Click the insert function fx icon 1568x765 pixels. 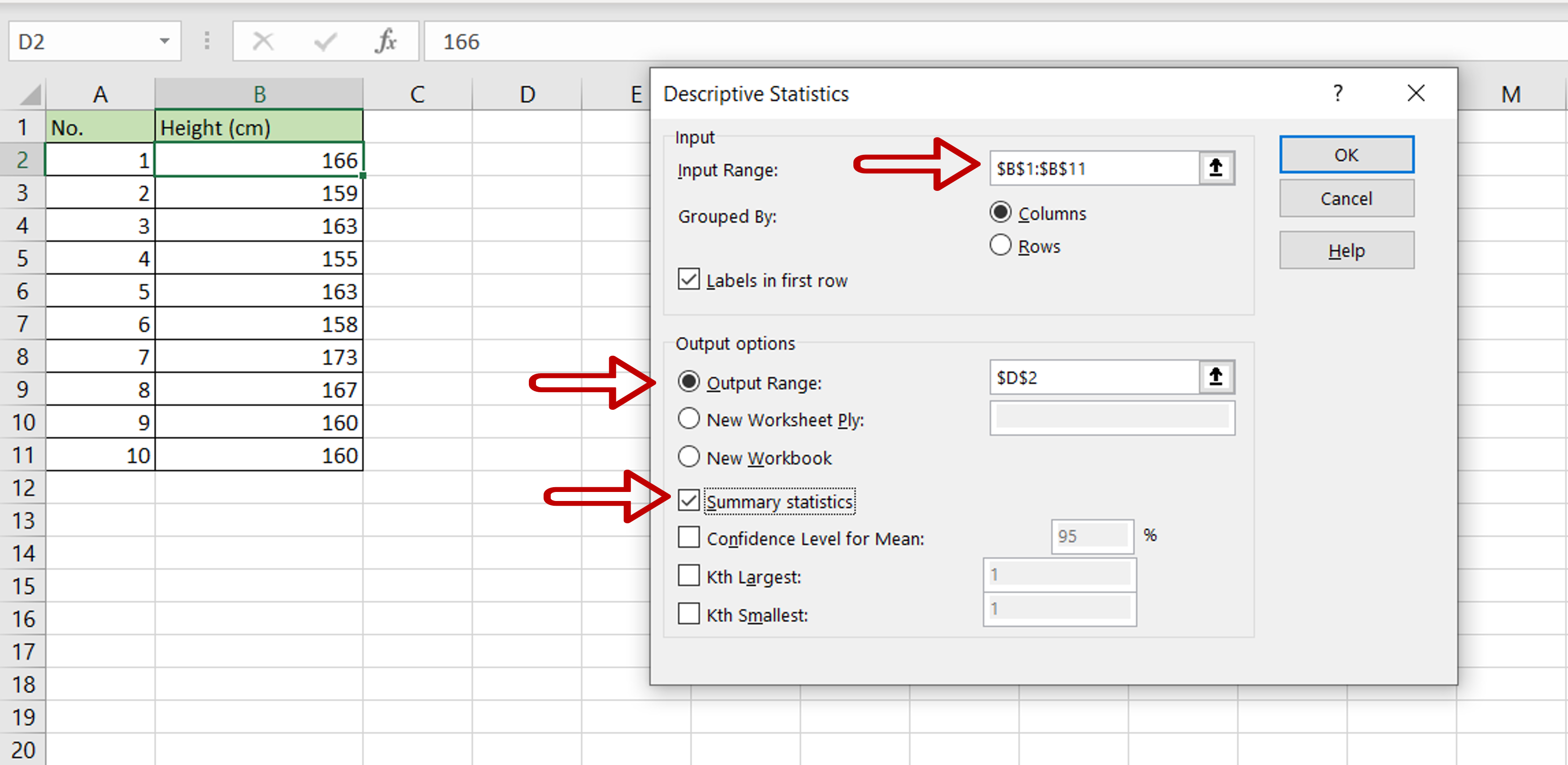(386, 41)
